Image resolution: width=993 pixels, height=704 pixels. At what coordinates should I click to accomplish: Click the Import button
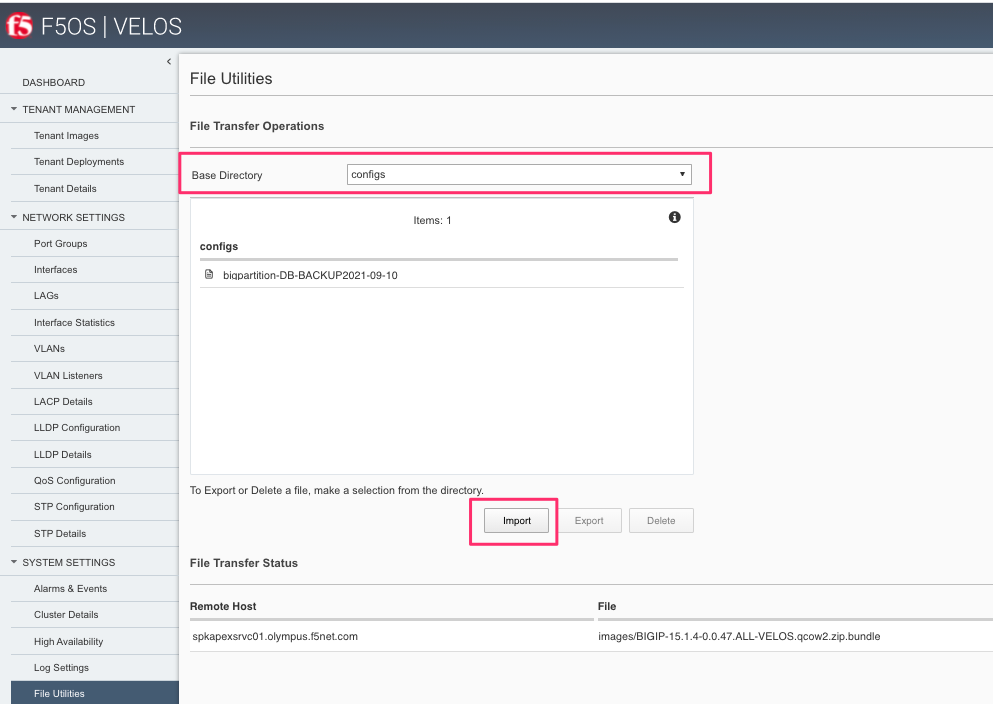pos(517,520)
